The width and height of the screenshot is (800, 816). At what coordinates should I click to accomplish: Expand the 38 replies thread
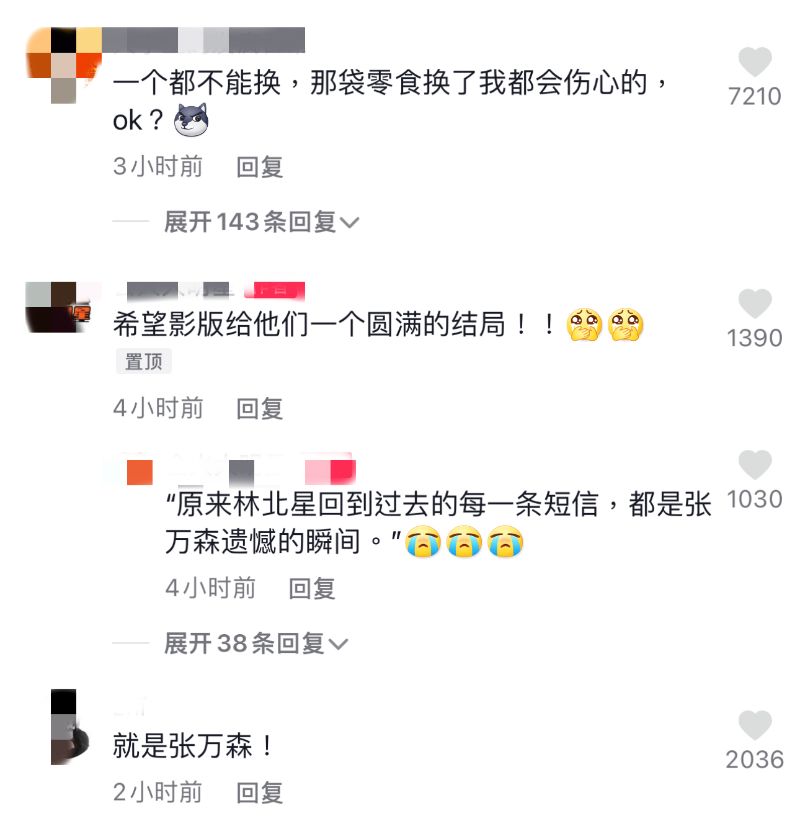tap(256, 644)
